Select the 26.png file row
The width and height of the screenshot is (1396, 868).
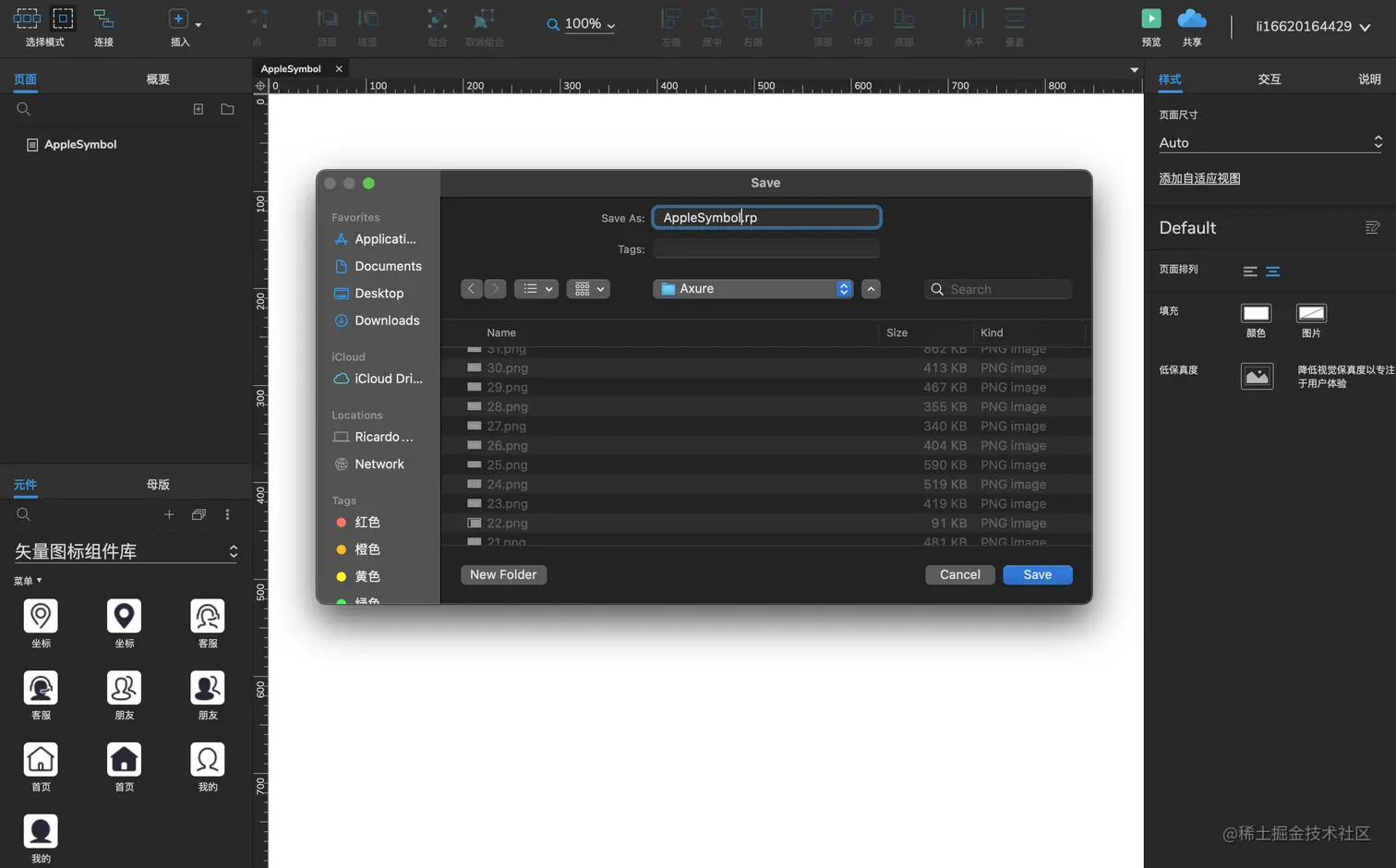[x=766, y=445]
